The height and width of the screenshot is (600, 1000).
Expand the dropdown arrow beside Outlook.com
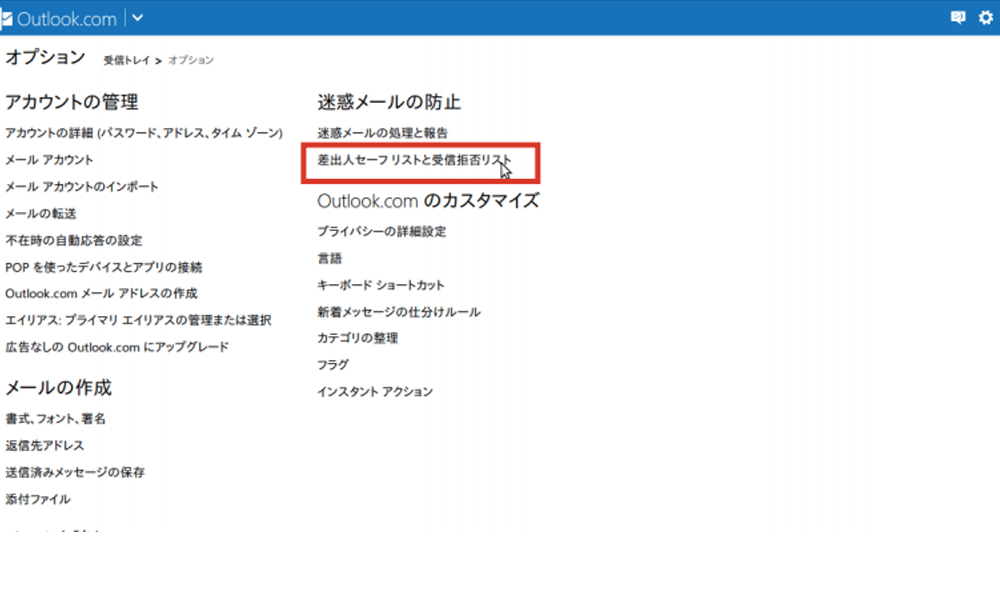point(137,18)
